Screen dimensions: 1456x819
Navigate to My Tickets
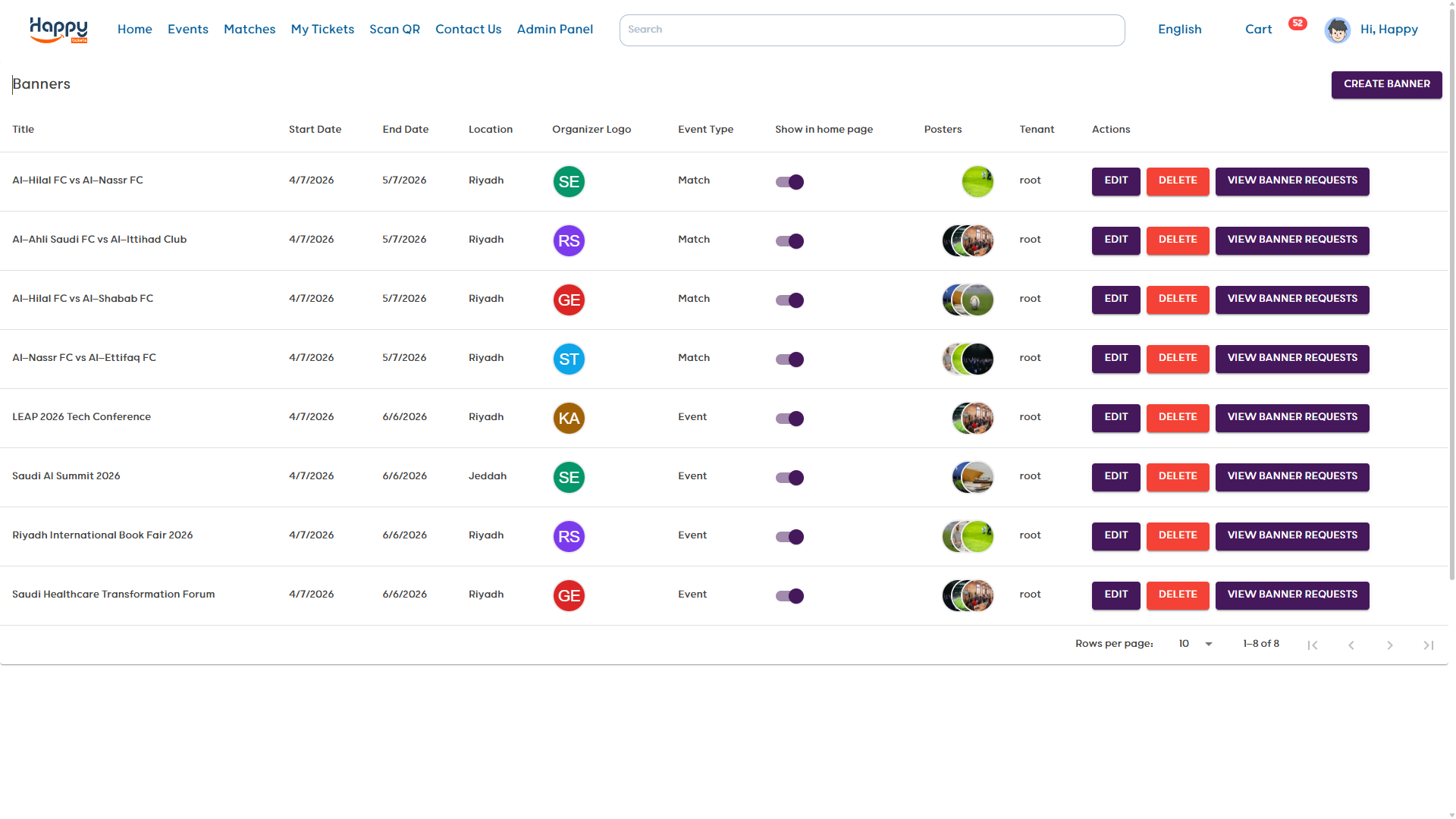(x=322, y=30)
